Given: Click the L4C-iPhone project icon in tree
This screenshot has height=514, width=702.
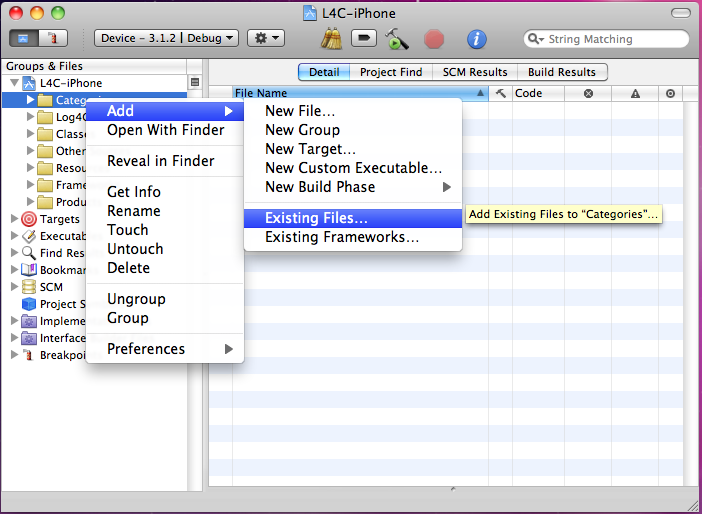Looking at the screenshot, I should point(29,83).
